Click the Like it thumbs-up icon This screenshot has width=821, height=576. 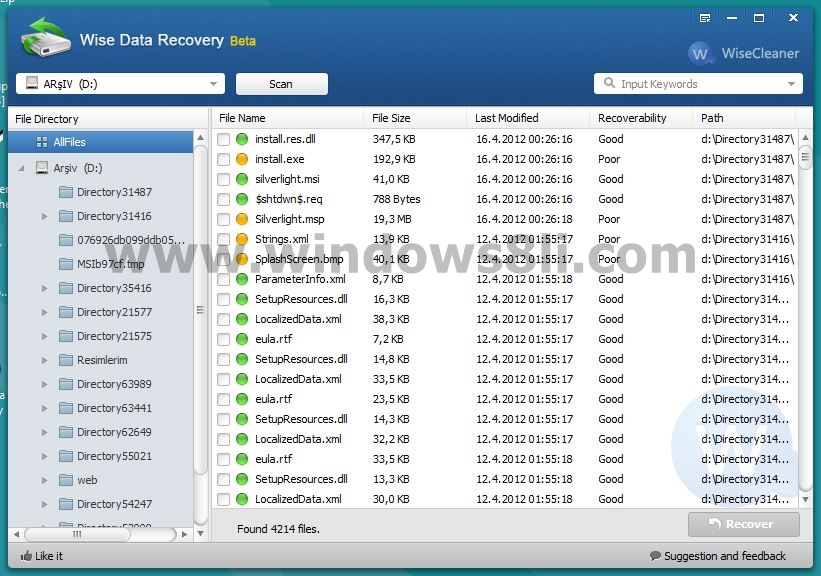tap(26, 556)
